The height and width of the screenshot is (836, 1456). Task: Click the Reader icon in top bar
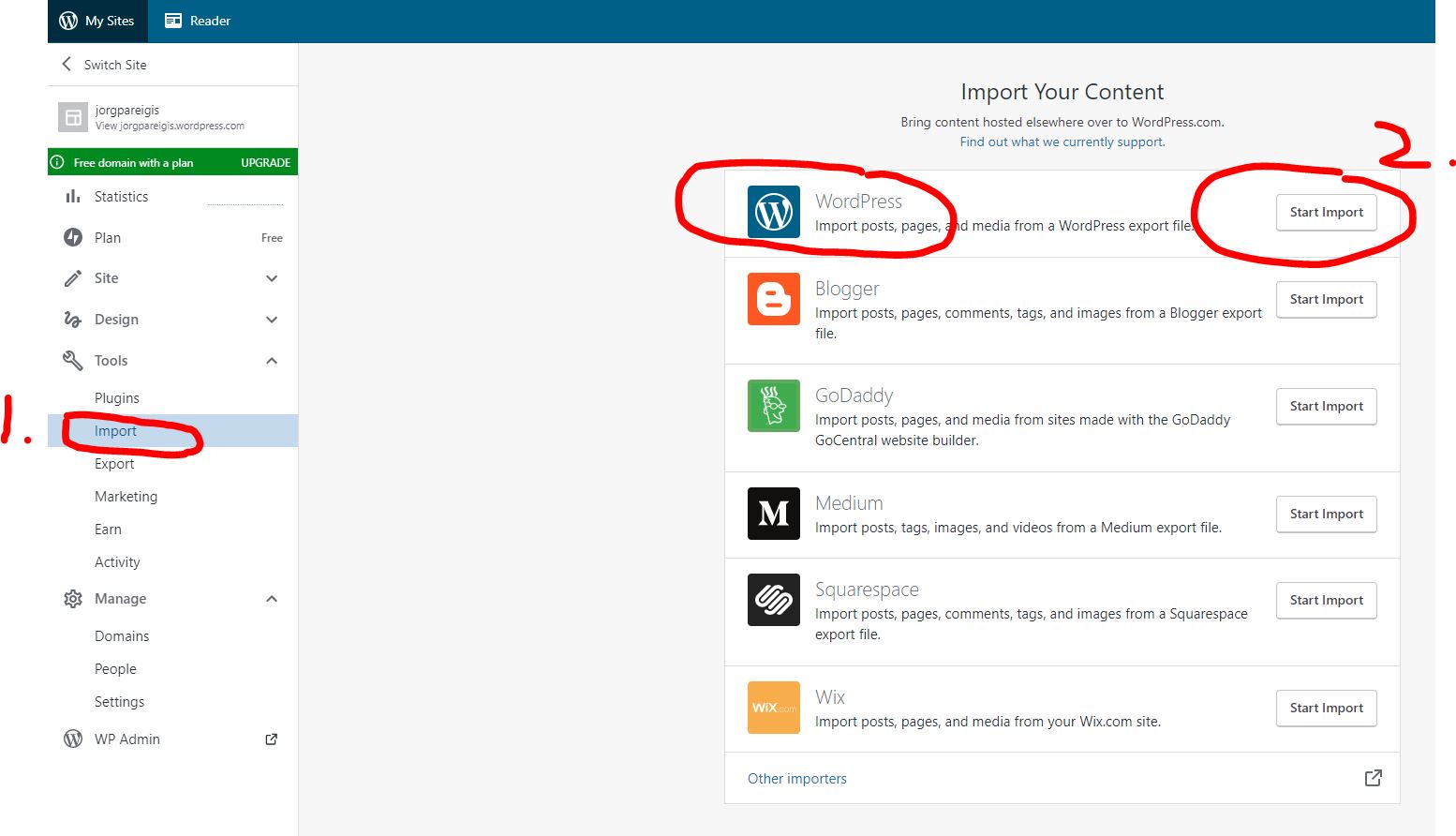pyautogui.click(x=173, y=21)
